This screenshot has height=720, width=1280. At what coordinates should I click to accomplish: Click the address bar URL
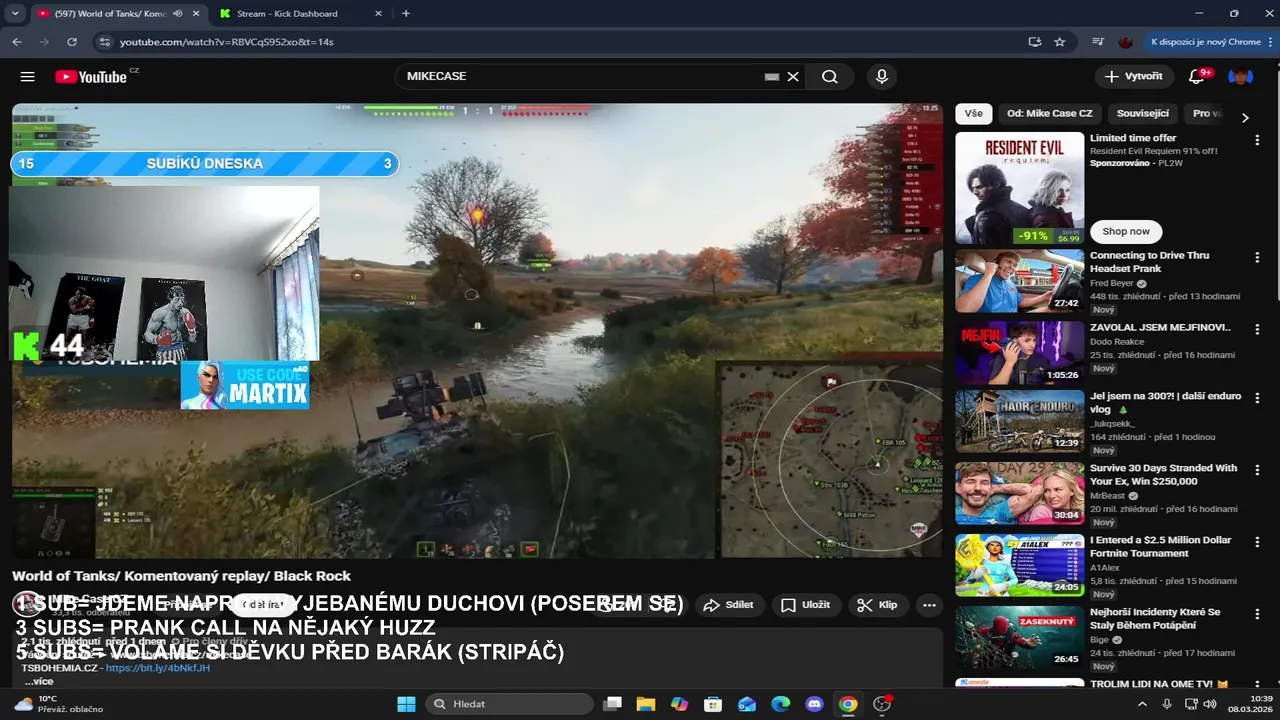[227, 42]
